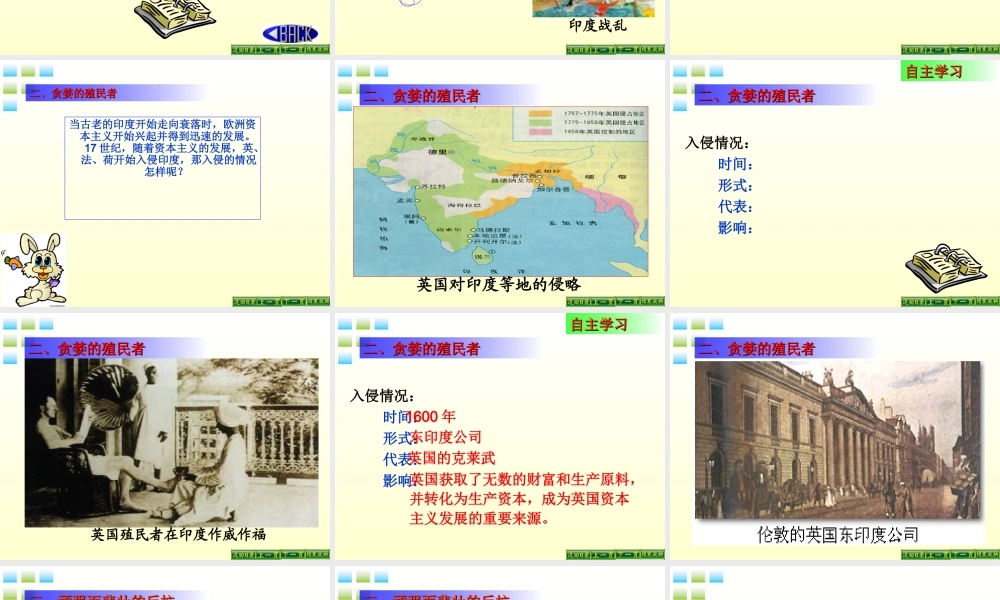Click the 二、贪婪的殖民者 heading above the map
Image resolution: width=1000 pixels, height=600 pixels.
[422, 96]
